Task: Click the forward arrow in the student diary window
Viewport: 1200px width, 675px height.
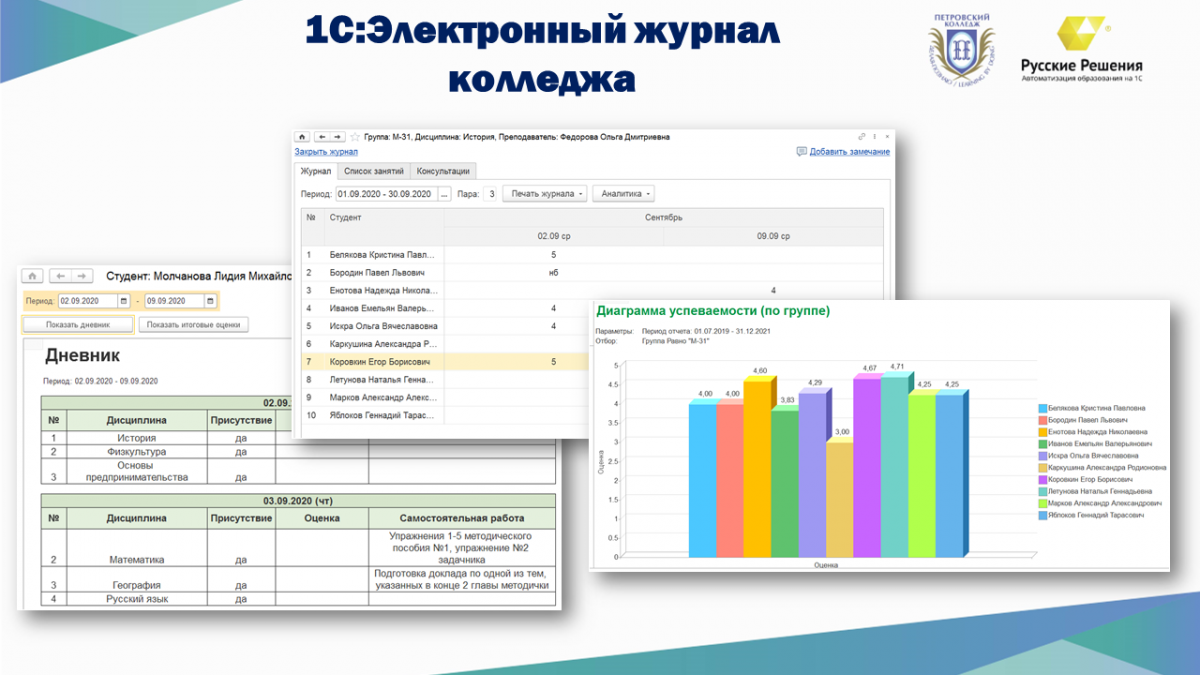Action: tap(83, 276)
